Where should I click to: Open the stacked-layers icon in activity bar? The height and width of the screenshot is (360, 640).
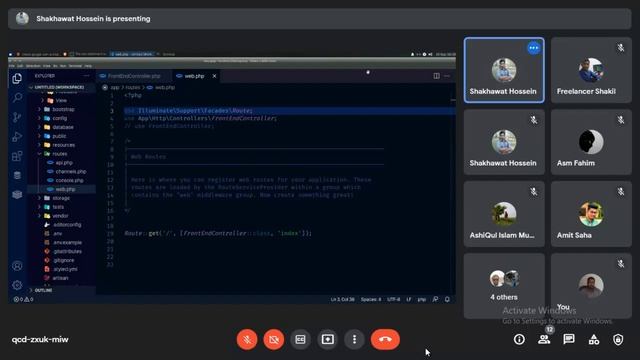[17, 194]
